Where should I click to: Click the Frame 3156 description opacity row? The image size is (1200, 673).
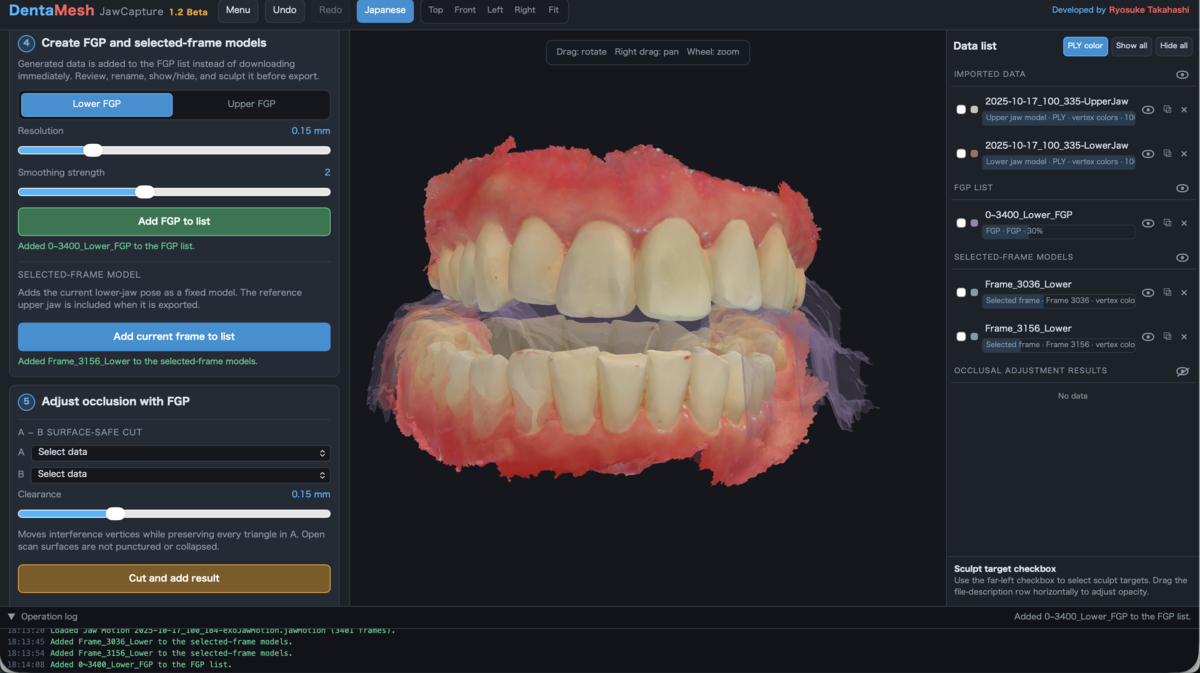1058,345
